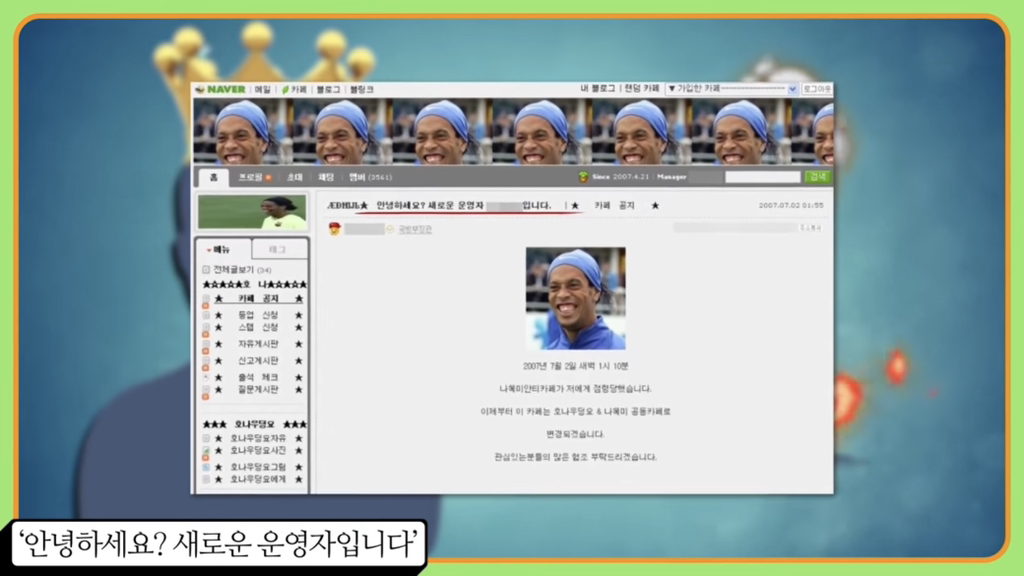The width and height of the screenshot is (1024, 576).
Task: Switch to the 태그 tab
Action: [277, 249]
